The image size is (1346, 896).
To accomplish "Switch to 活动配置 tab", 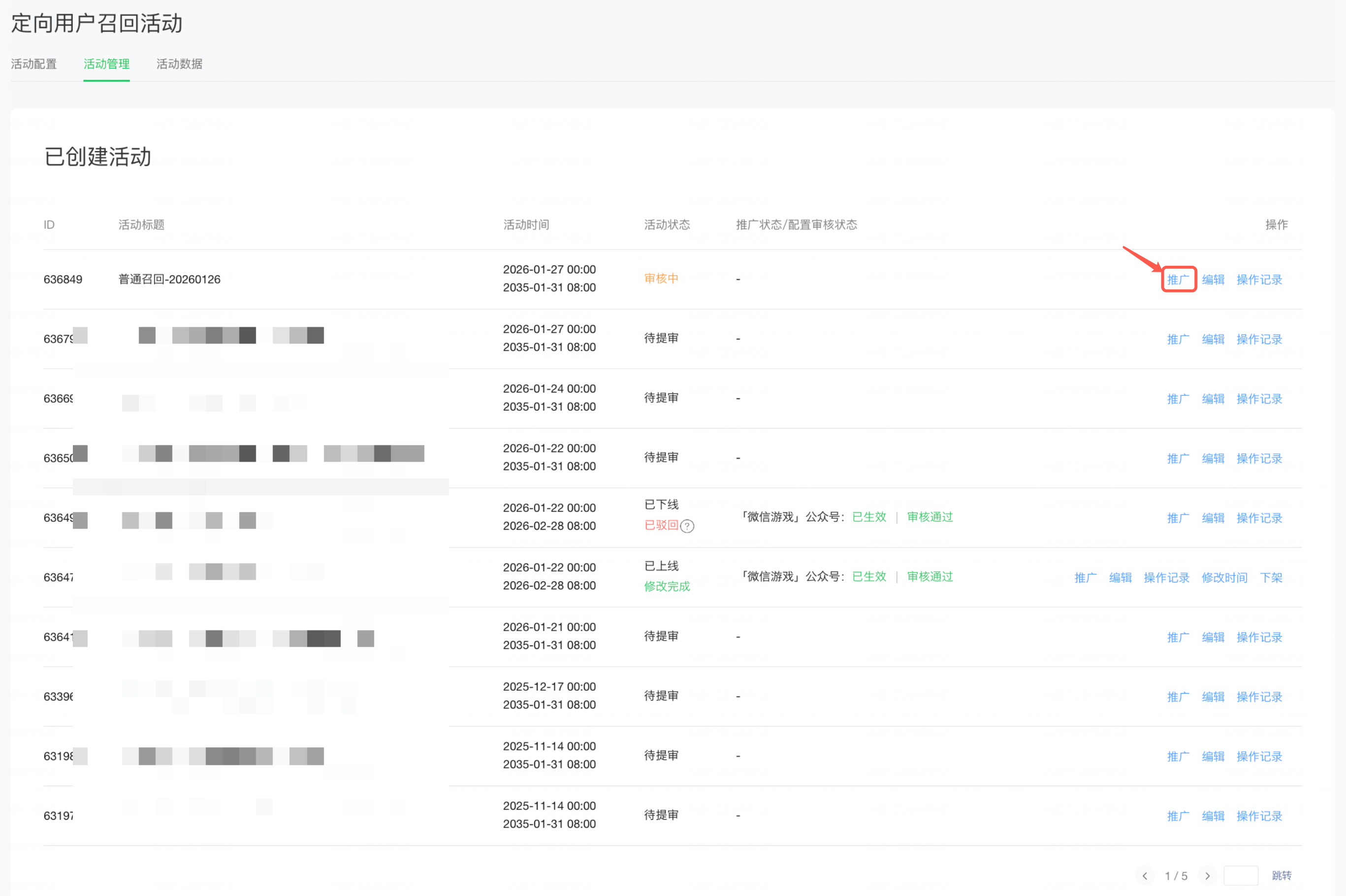I will (33, 64).
